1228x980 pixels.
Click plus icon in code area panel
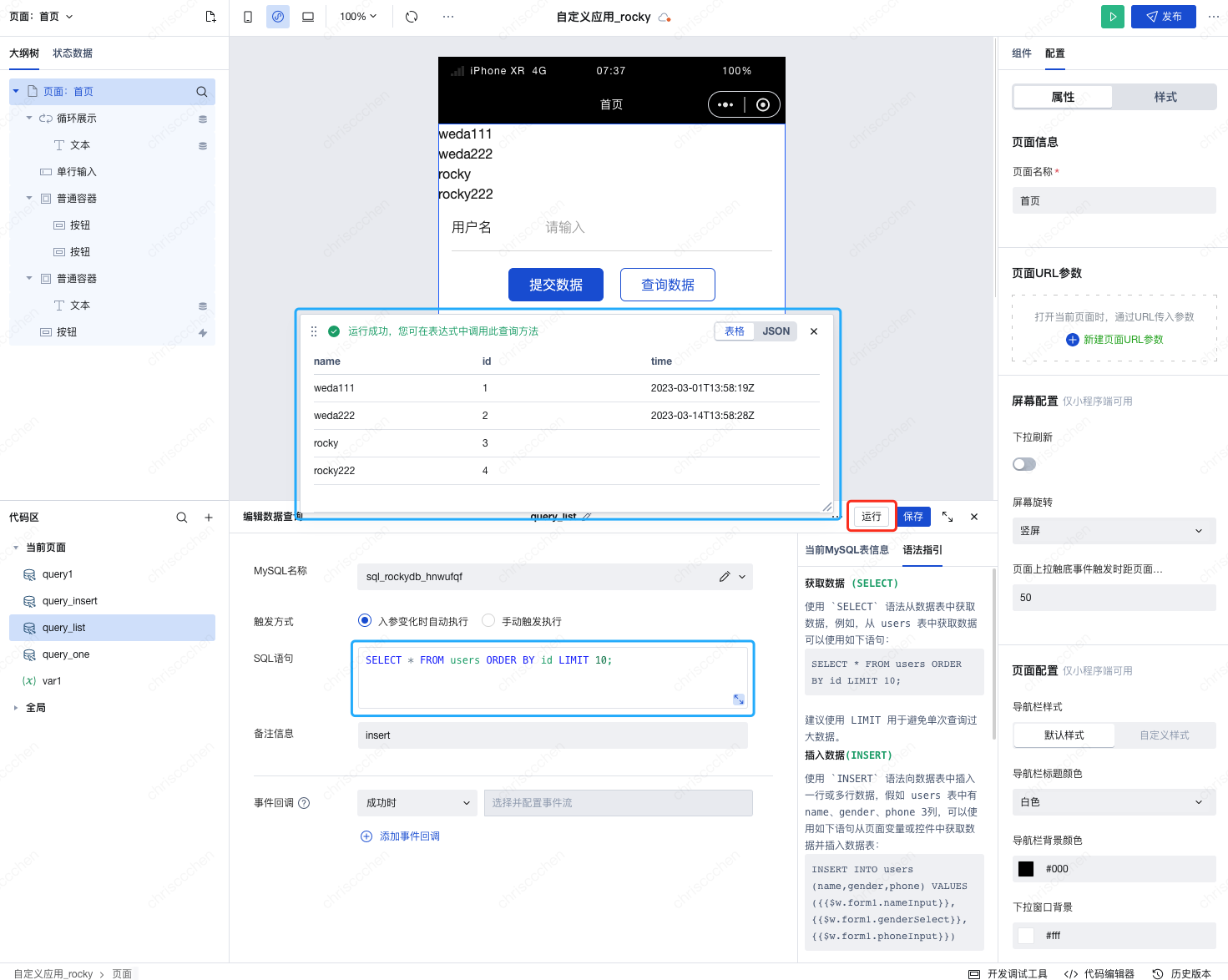[209, 518]
